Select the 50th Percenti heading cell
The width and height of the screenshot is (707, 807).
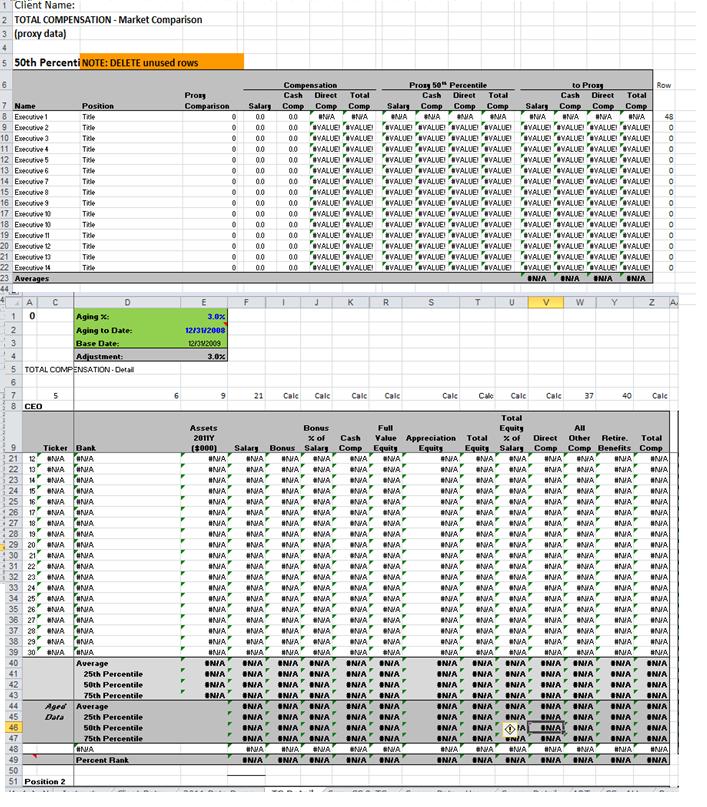47,62
